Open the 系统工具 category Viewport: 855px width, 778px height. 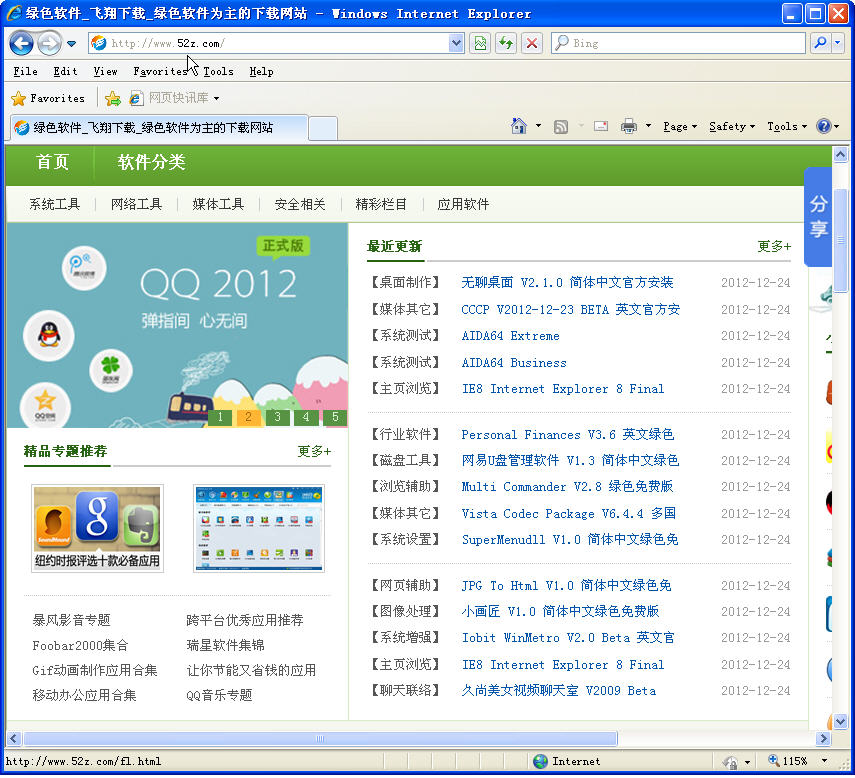tap(55, 204)
